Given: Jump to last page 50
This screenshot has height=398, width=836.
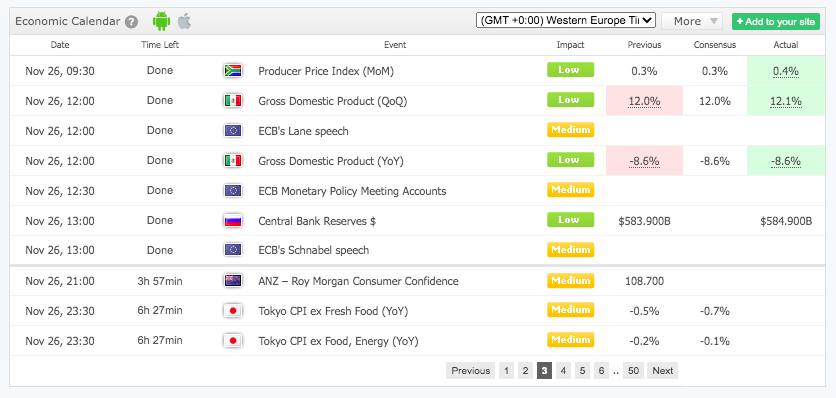Looking at the screenshot, I should point(633,370).
